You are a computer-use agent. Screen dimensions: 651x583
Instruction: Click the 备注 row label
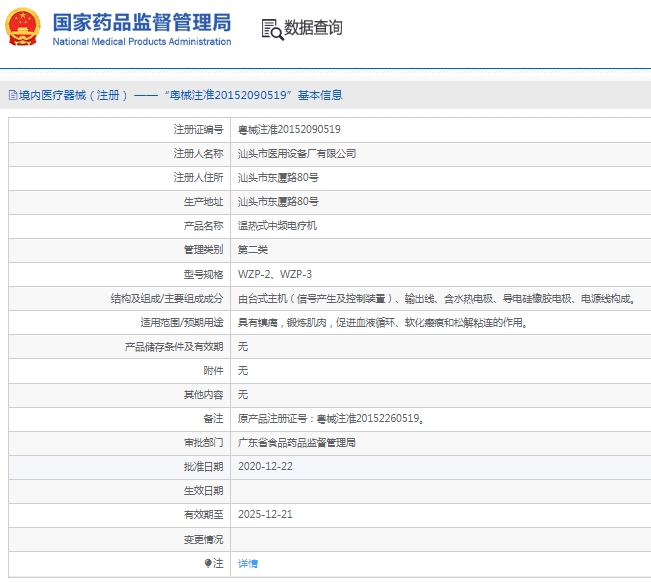(x=213, y=419)
